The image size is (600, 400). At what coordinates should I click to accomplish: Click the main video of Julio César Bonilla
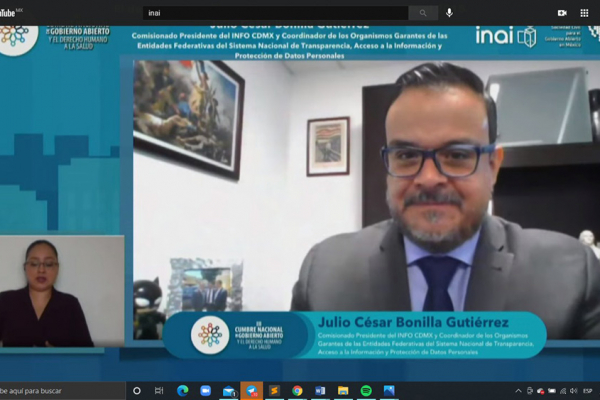366,199
